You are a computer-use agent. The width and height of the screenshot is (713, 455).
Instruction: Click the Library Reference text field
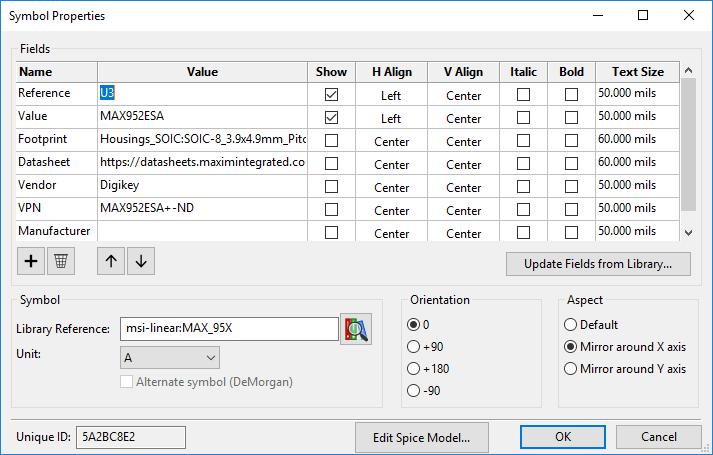(x=230, y=329)
